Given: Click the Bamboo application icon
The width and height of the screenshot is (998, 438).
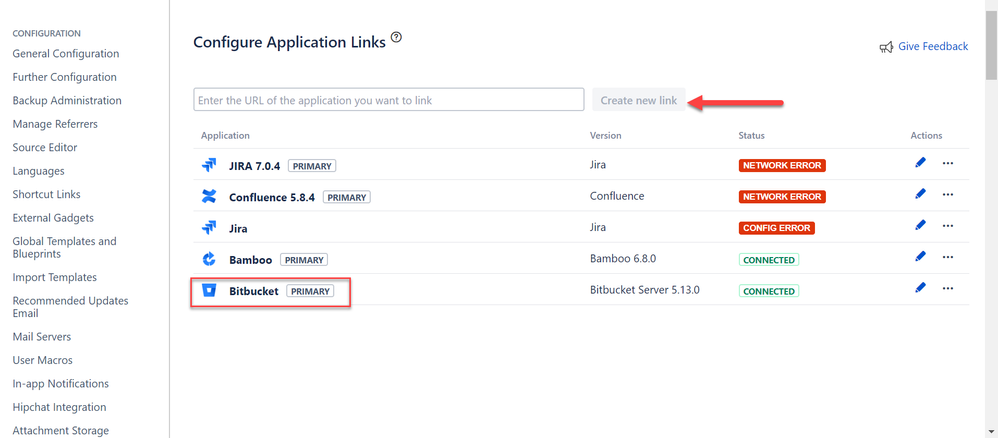Looking at the screenshot, I should pyautogui.click(x=209, y=259).
